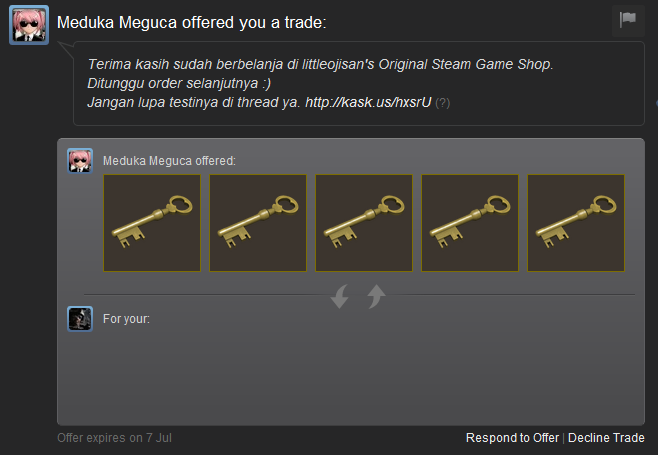Select the first offered key item
Screen dimensions: 658x455
(152, 223)
